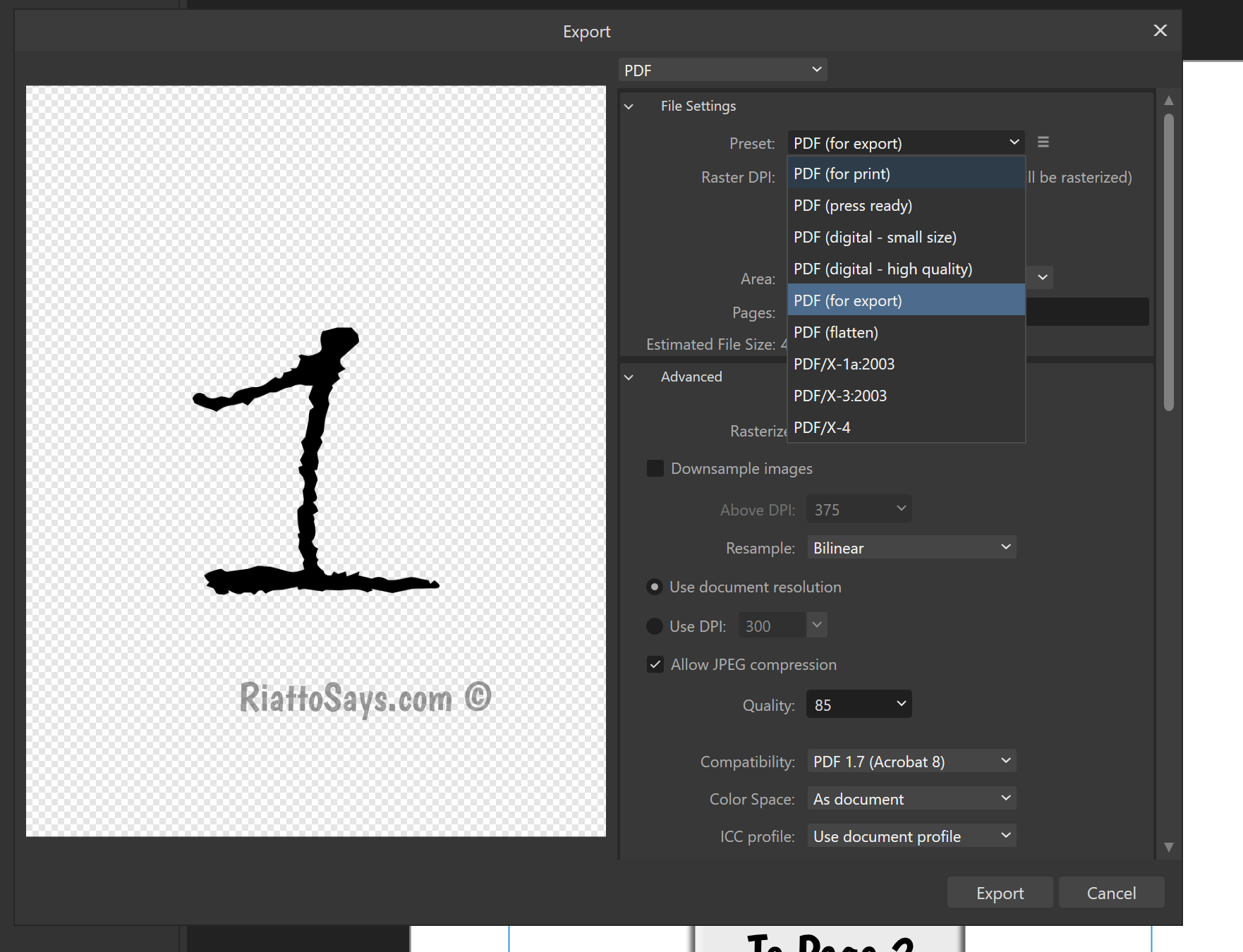Open the ICC profile dropdown
This screenshot has width=1243, height=952.
[x=911, y=836]
